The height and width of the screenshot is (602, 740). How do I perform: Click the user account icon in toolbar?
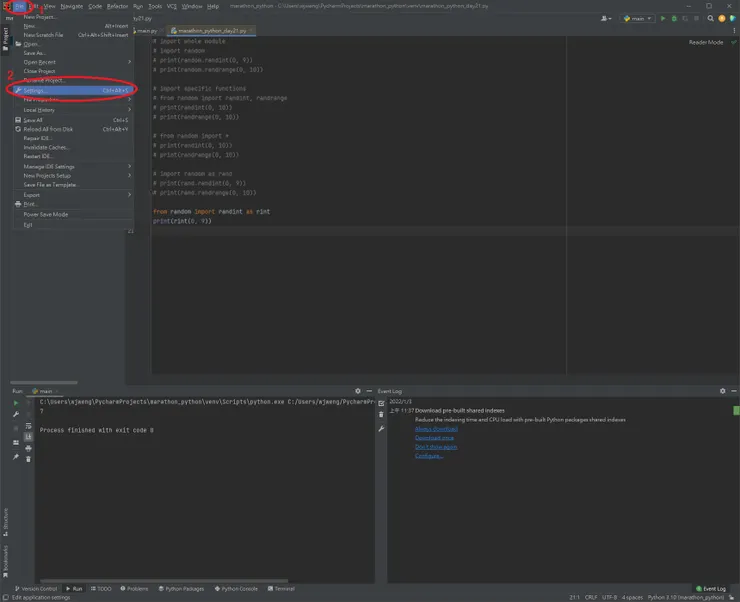point(608,18)
